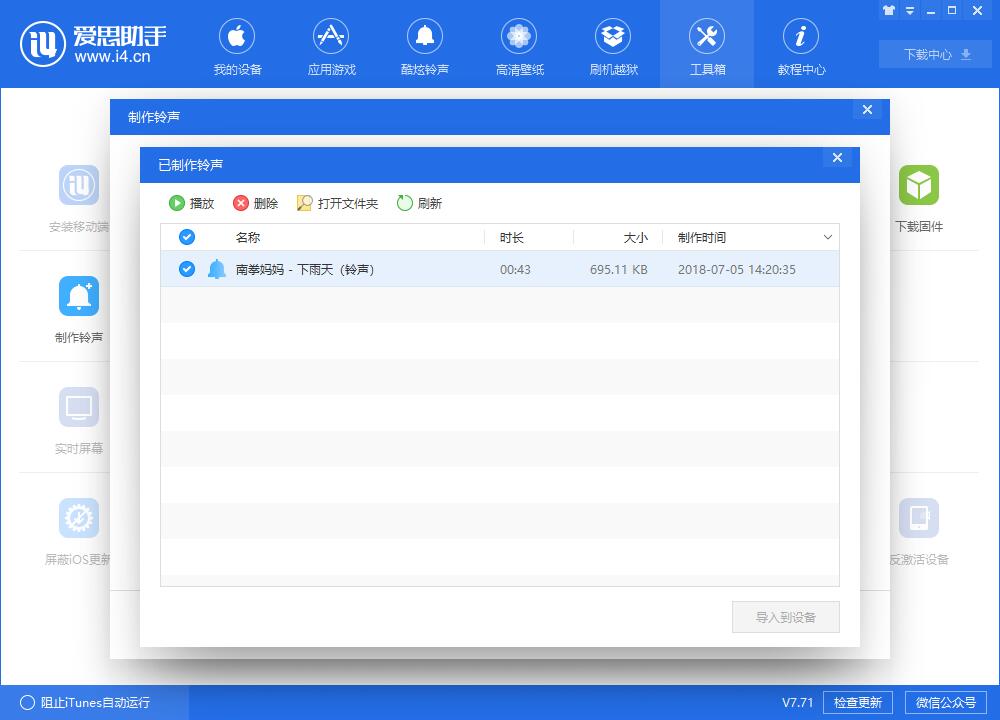Open the 实时屏幕 live screen tool
The width and height of the screenshot is (1000, 720).
pyautogui.click(x=78, y=418)
